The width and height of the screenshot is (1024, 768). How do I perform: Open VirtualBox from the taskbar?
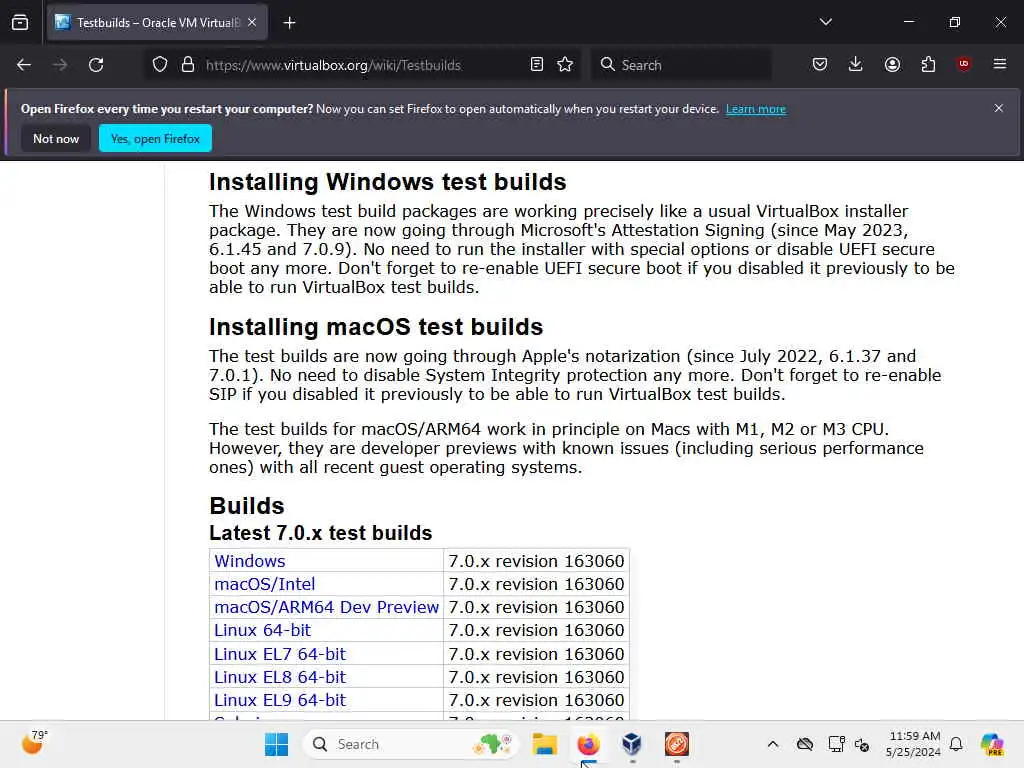click(x=632, y=744)
